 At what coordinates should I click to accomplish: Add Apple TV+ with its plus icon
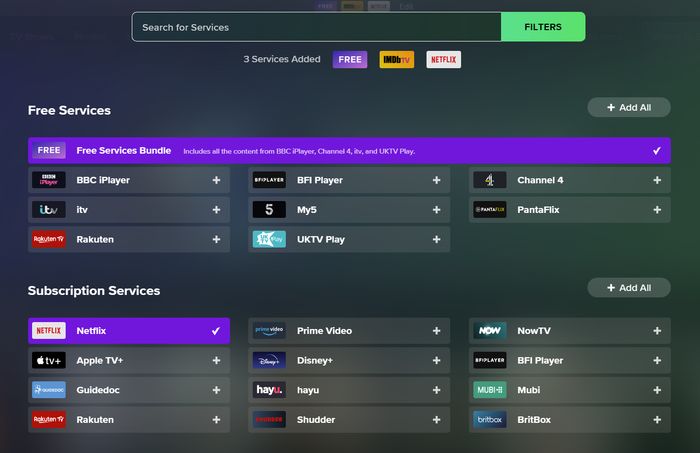pyautogui.click(x=216, y=361)
